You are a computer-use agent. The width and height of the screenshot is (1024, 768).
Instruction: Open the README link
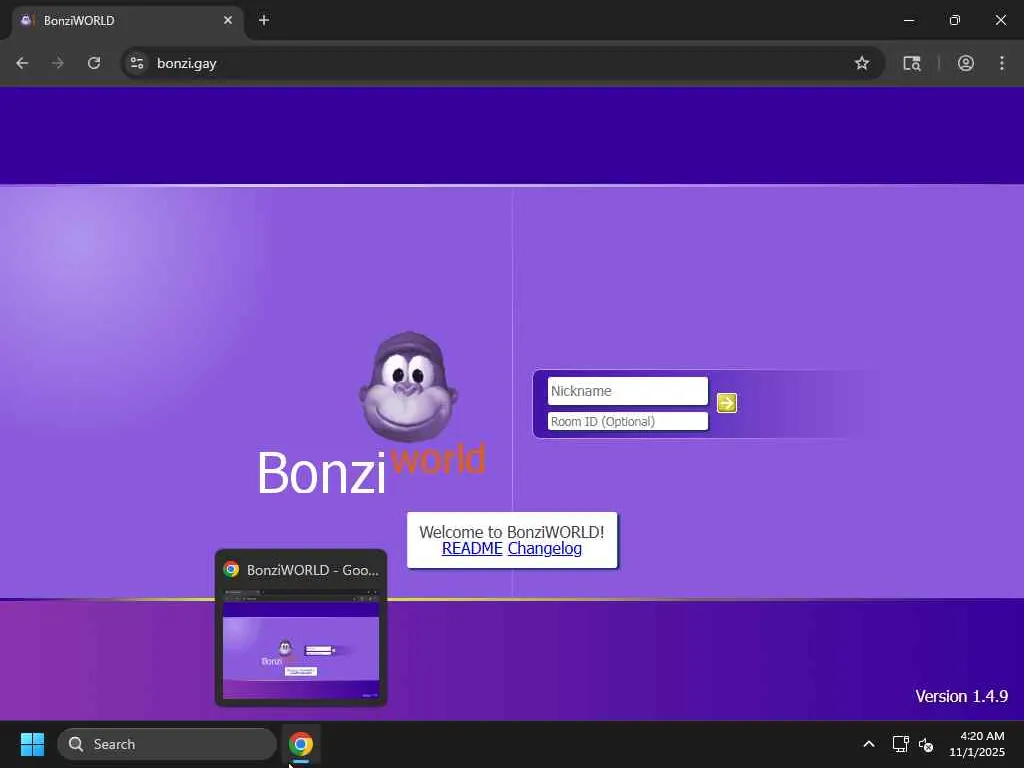(472, 549)
